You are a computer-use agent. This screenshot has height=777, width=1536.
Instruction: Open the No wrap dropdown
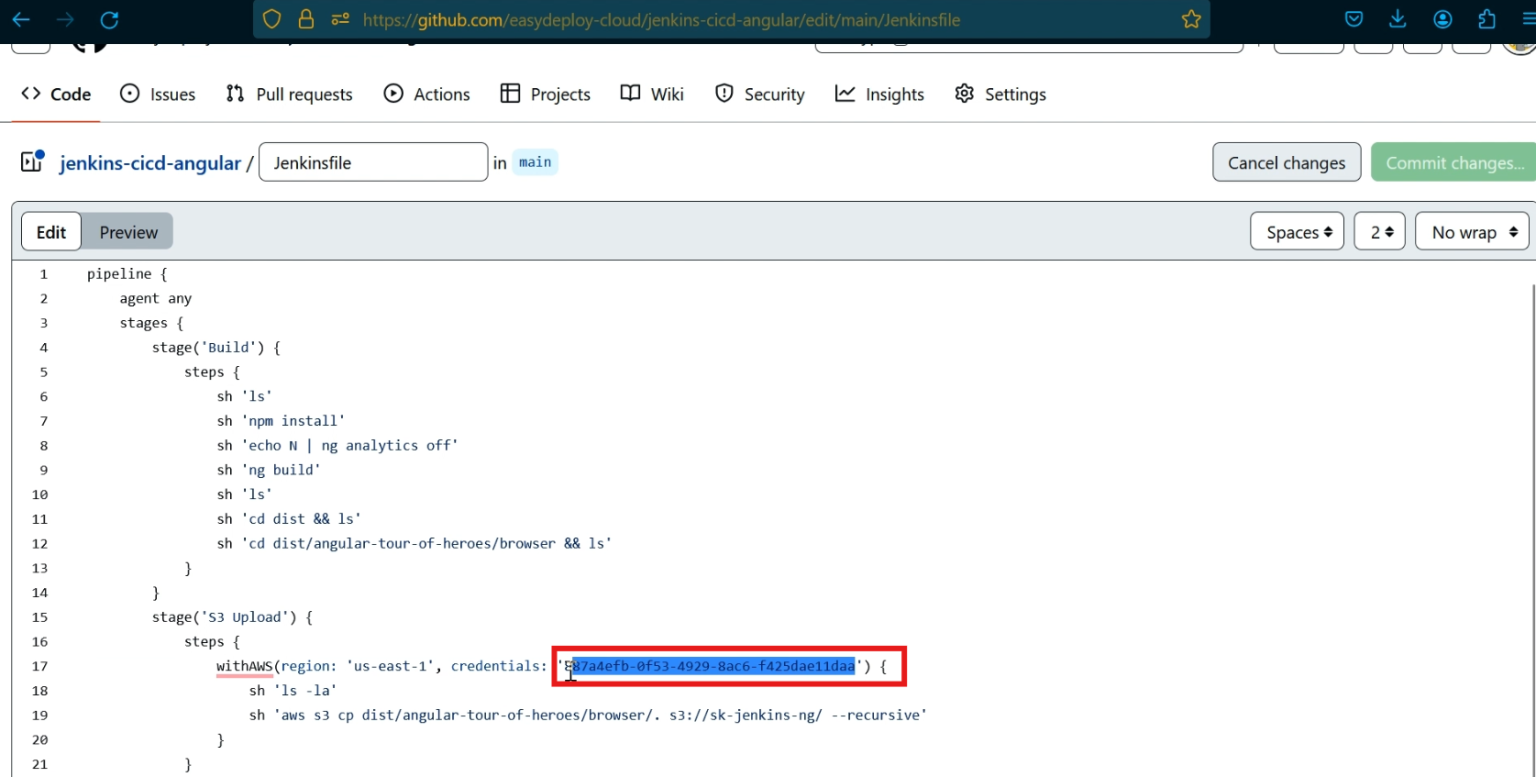1471,231
